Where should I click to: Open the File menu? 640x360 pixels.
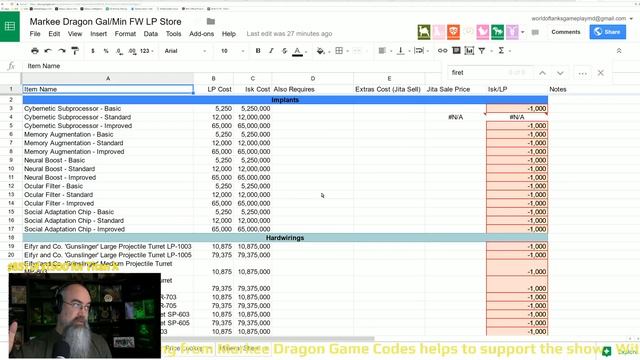[35, 34]
